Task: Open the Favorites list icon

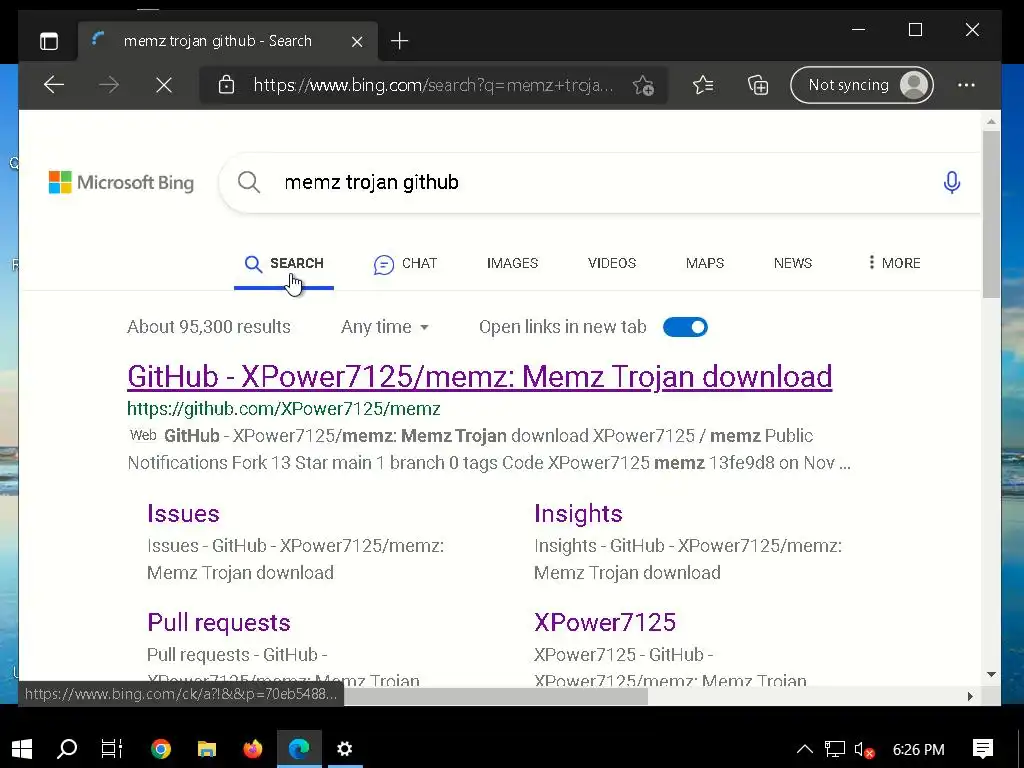Action: pos(703,85)
